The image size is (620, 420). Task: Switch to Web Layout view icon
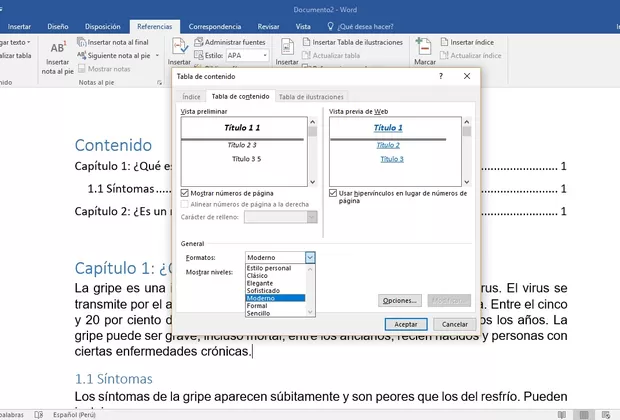[606, 415]
